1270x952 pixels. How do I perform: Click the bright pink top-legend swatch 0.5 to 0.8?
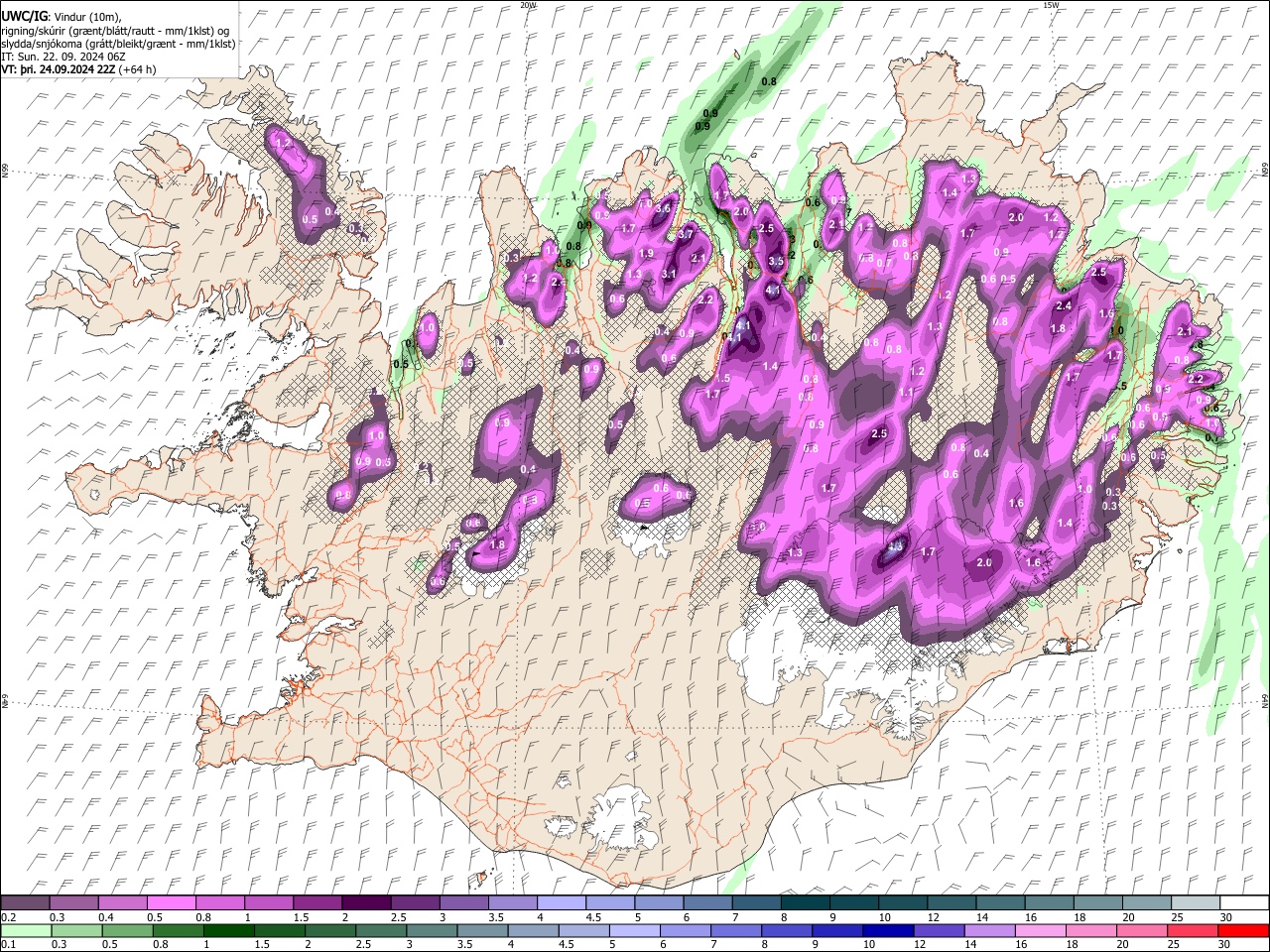point(171,903)
